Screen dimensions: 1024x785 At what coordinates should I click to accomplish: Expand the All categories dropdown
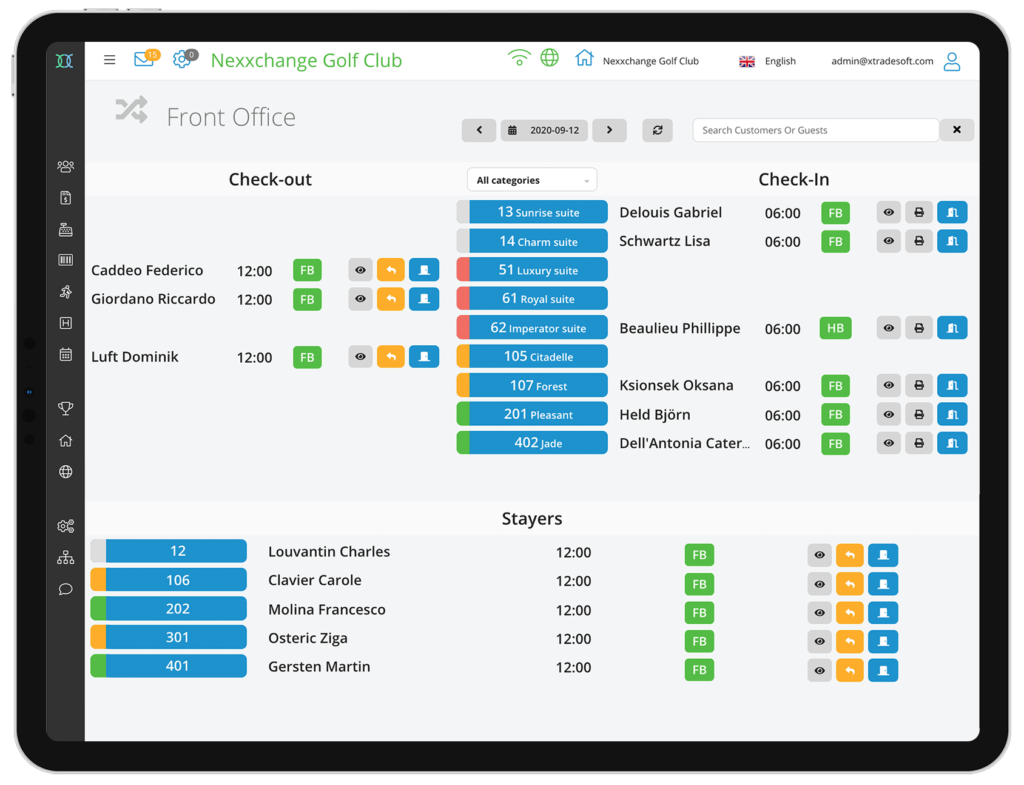pyautogui.click(x=532, y=180)
